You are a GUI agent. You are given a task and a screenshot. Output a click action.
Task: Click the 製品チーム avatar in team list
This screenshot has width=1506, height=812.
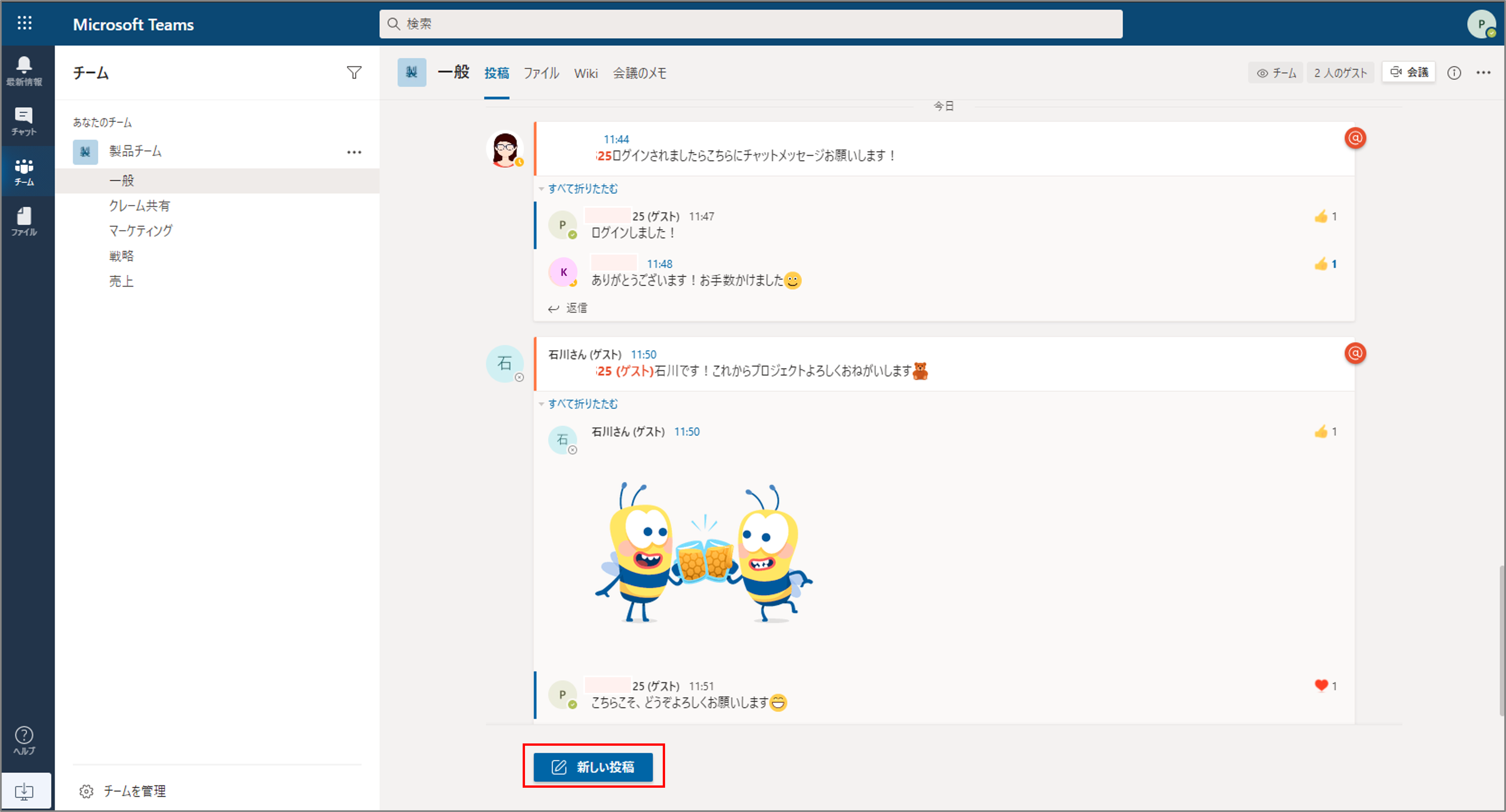(85, 152)
